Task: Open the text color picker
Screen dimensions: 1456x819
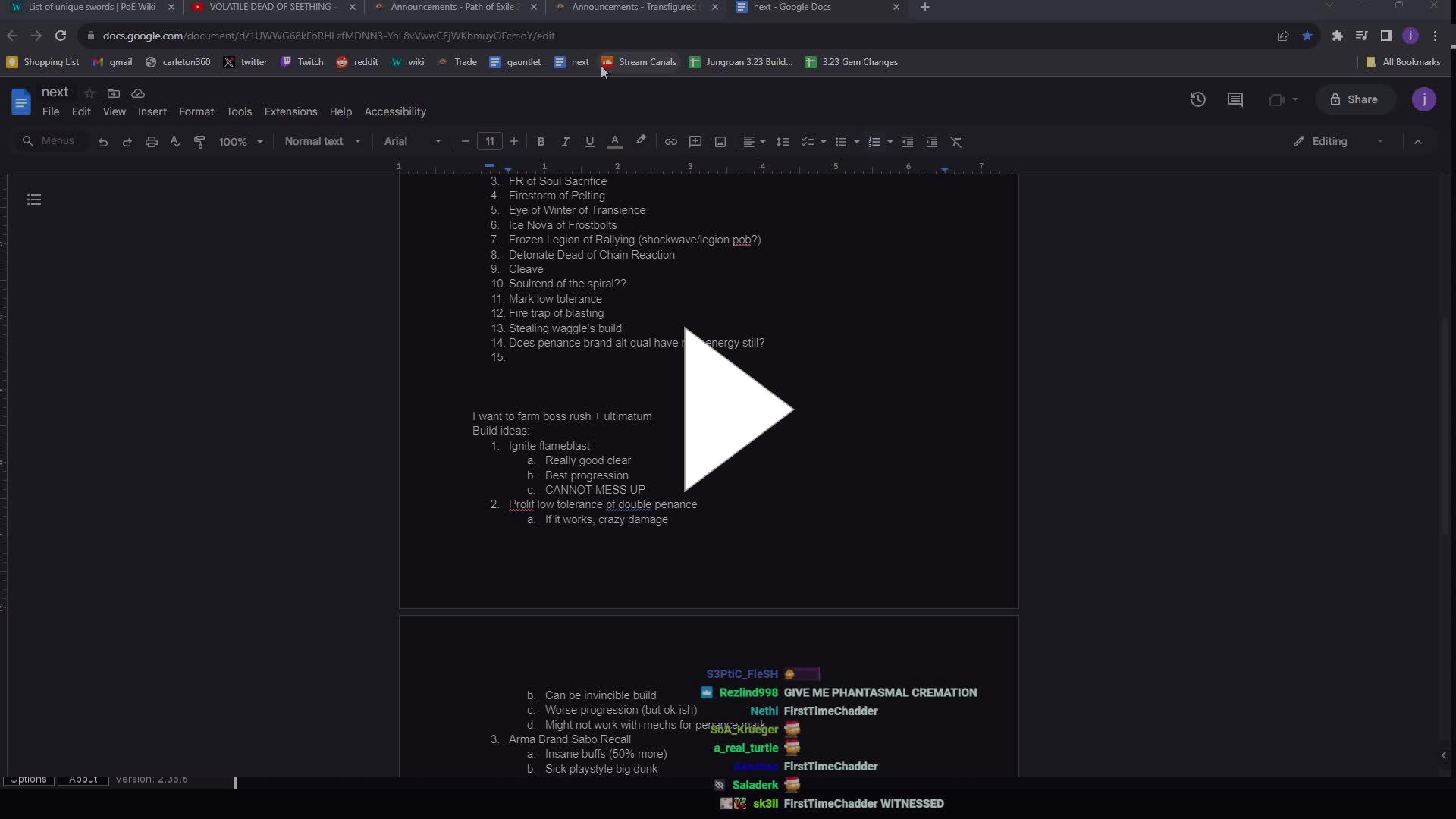Action: 615,142
